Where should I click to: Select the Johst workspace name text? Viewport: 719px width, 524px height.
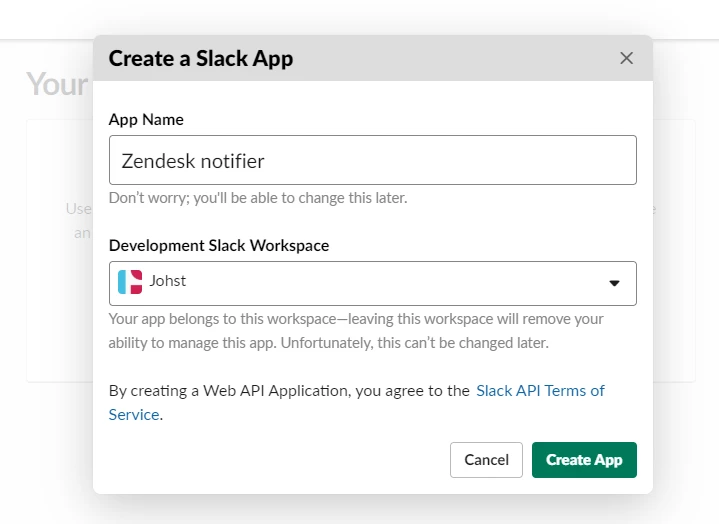[168, 281]
